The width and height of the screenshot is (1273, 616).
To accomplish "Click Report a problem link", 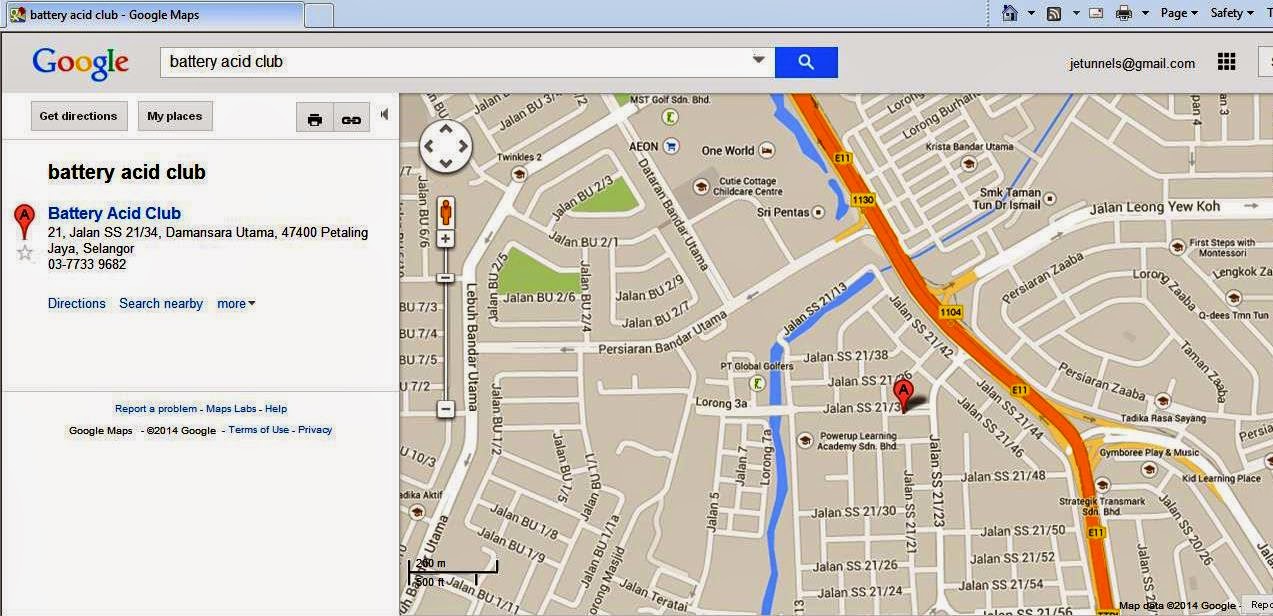I will point(156,409).
